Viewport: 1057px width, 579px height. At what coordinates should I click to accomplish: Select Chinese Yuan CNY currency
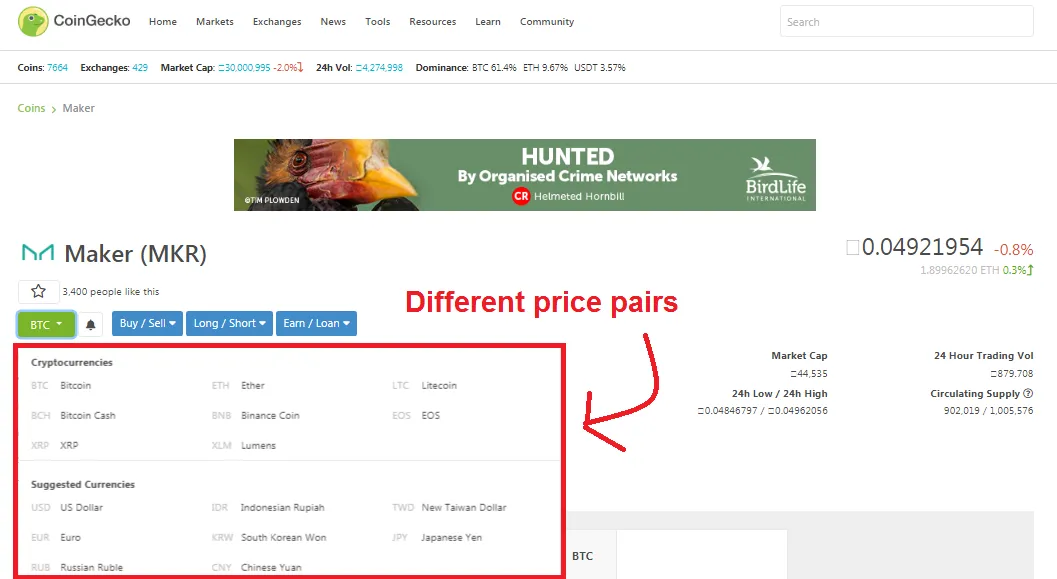(x=257, y=567)
